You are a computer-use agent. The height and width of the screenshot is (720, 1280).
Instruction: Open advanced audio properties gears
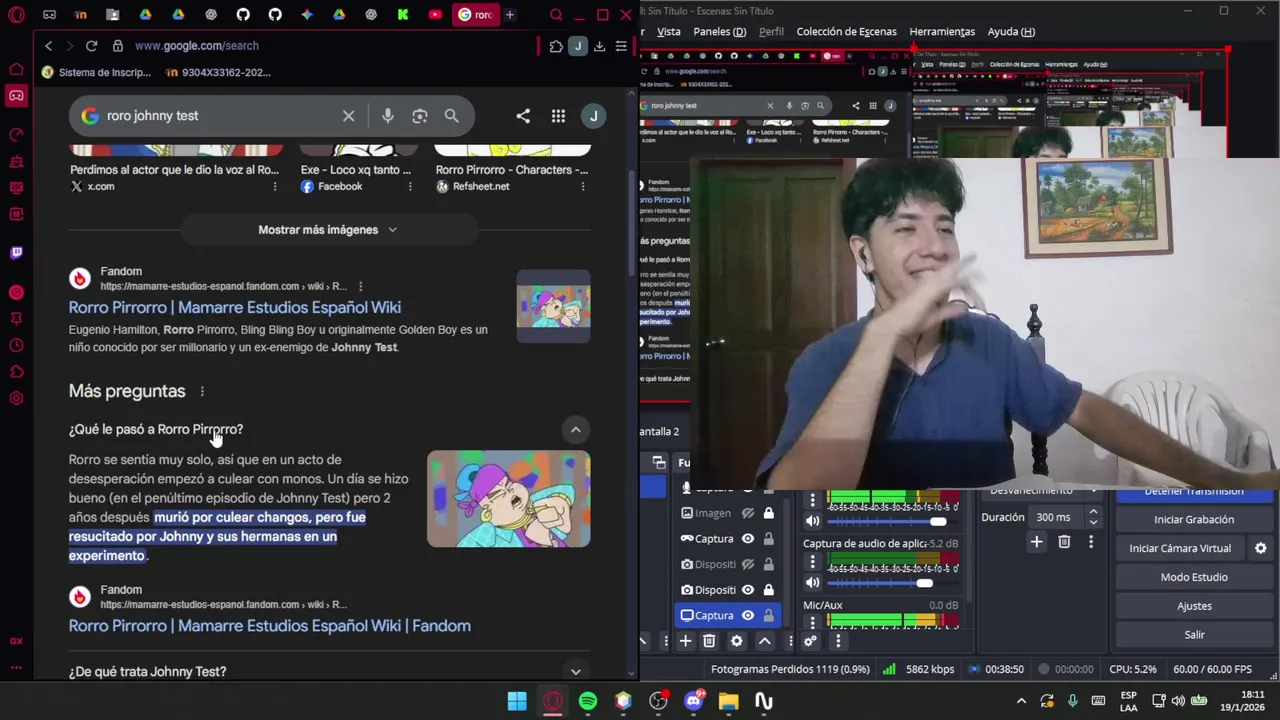tap(810, 641)
